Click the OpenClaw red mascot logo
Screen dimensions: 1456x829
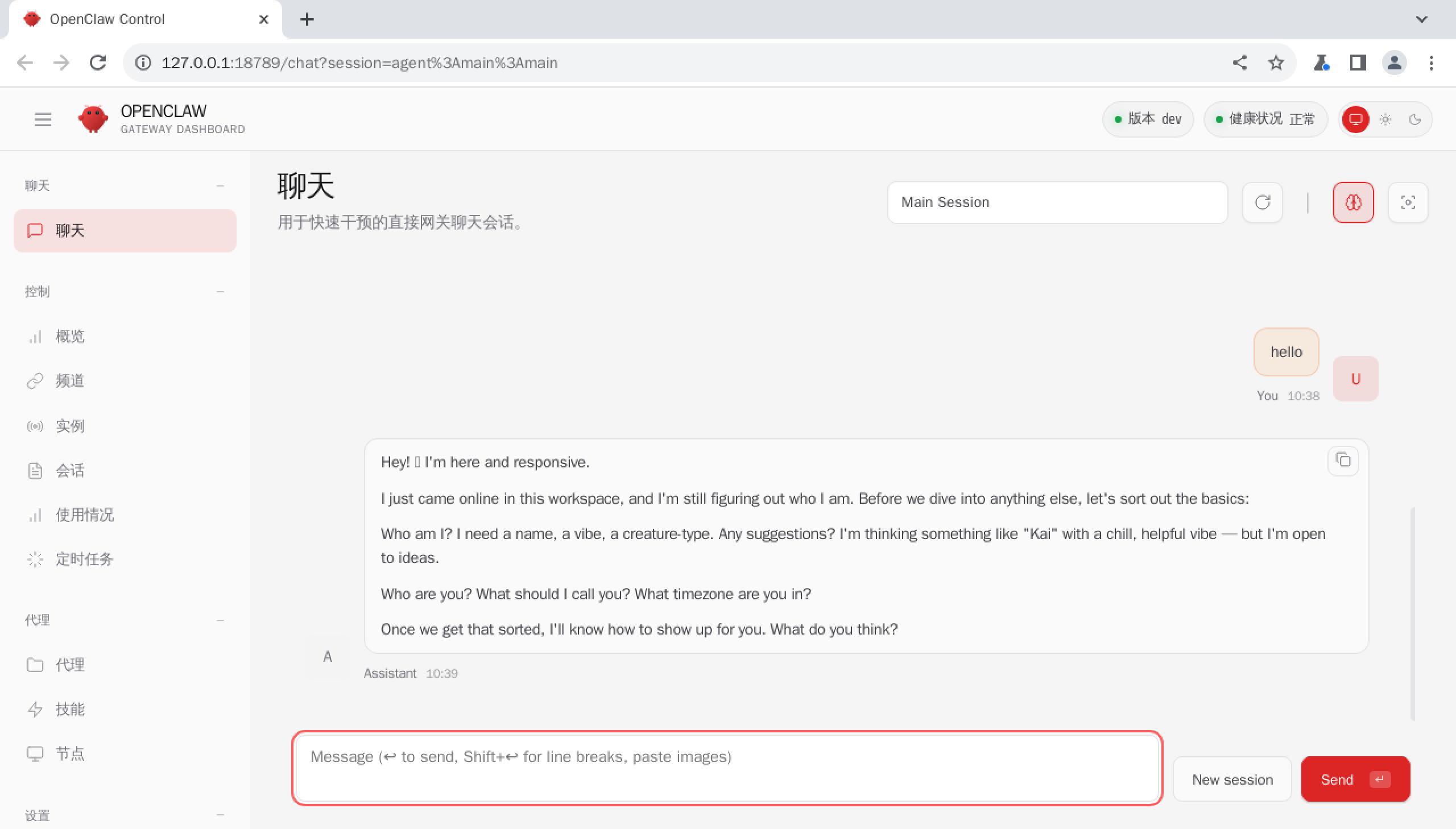(93, 119)
